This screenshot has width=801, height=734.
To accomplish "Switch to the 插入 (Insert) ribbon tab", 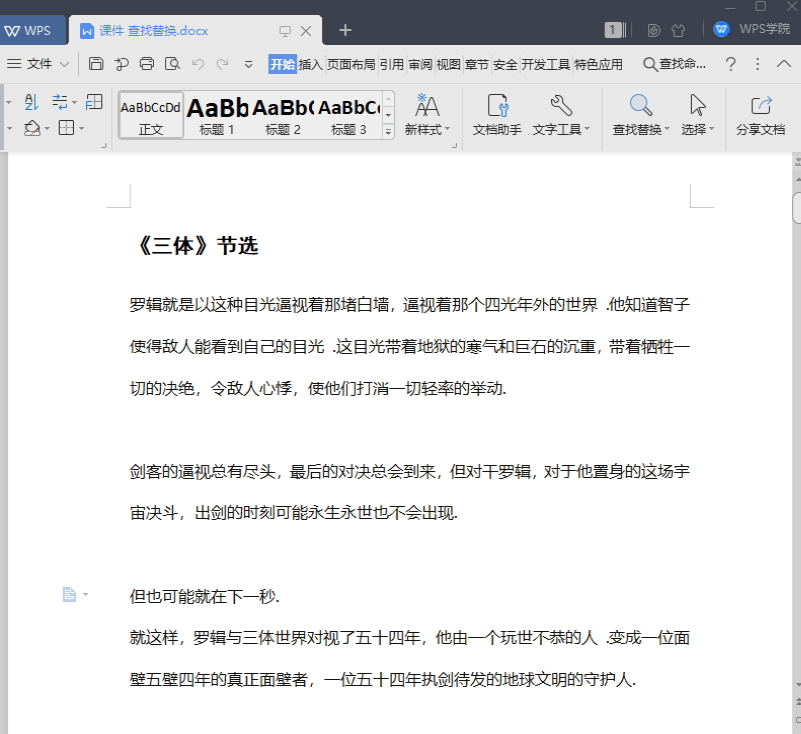I will 308,63.
